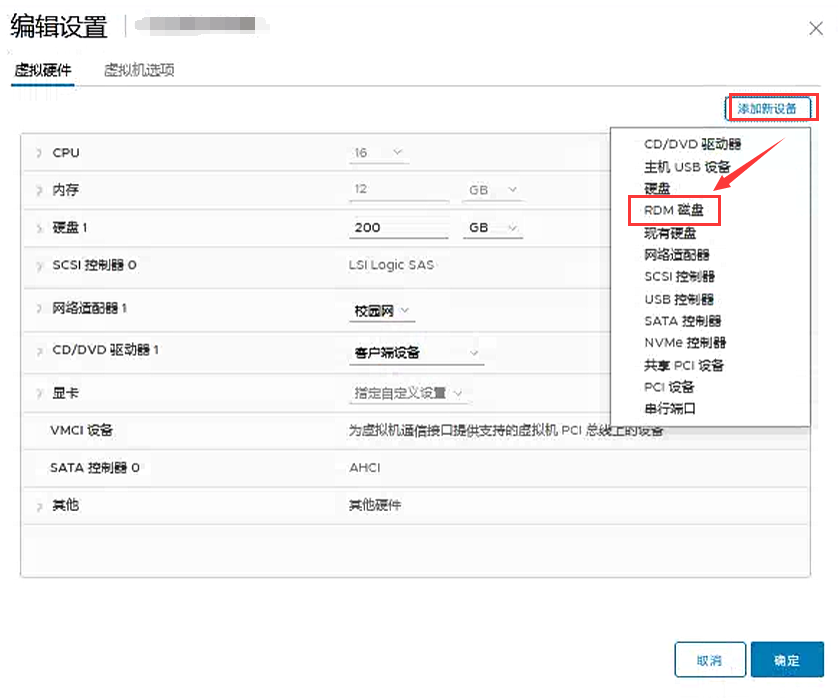Switch to the 虚拟硬件 tab
The height and width of the screenshot is (698, 838).
pos(43,70)
